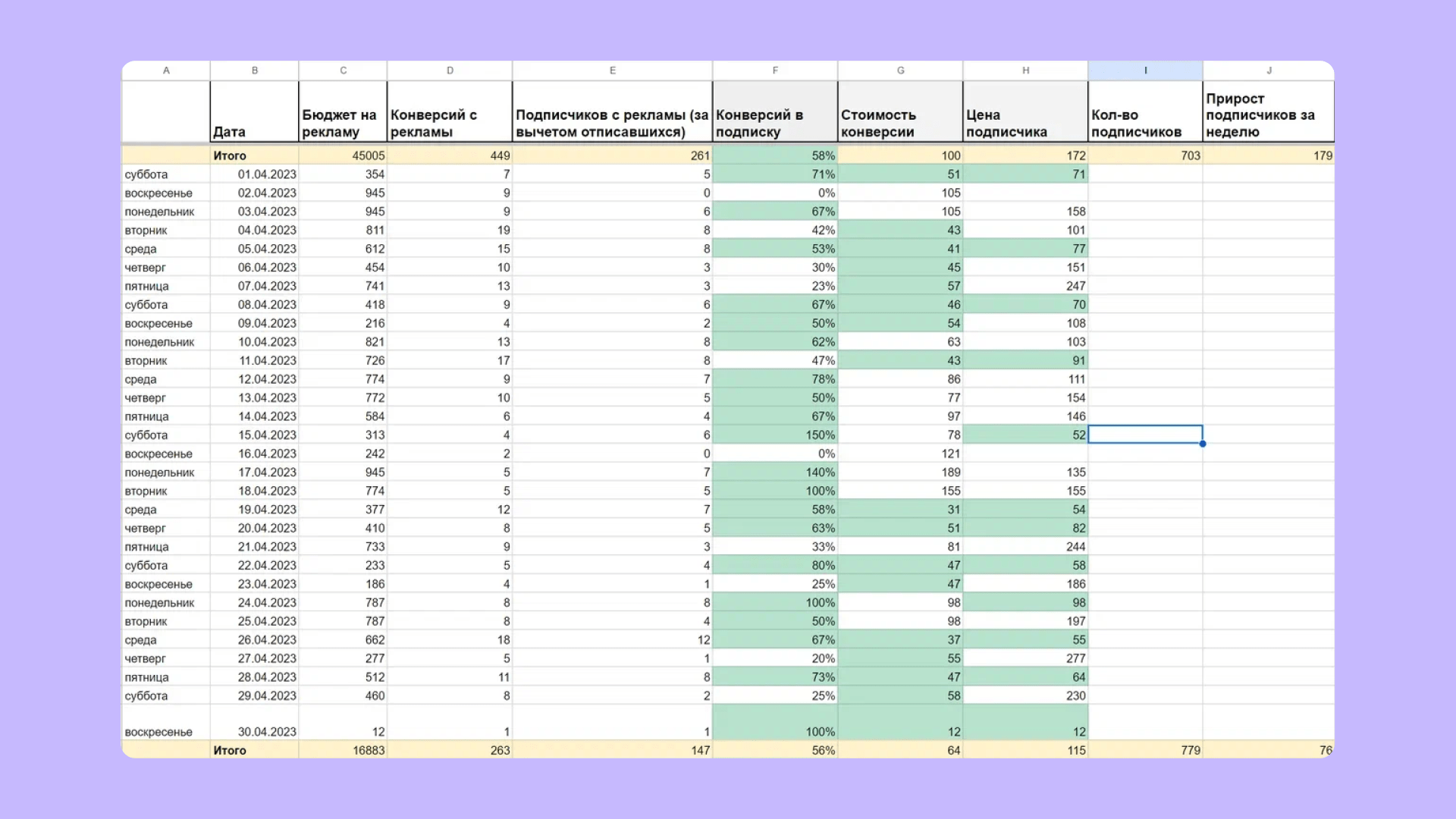Select budget cell 662 on 26.04.2023
The height and width of the screenshot is (819, 1456).
point(344,640)
